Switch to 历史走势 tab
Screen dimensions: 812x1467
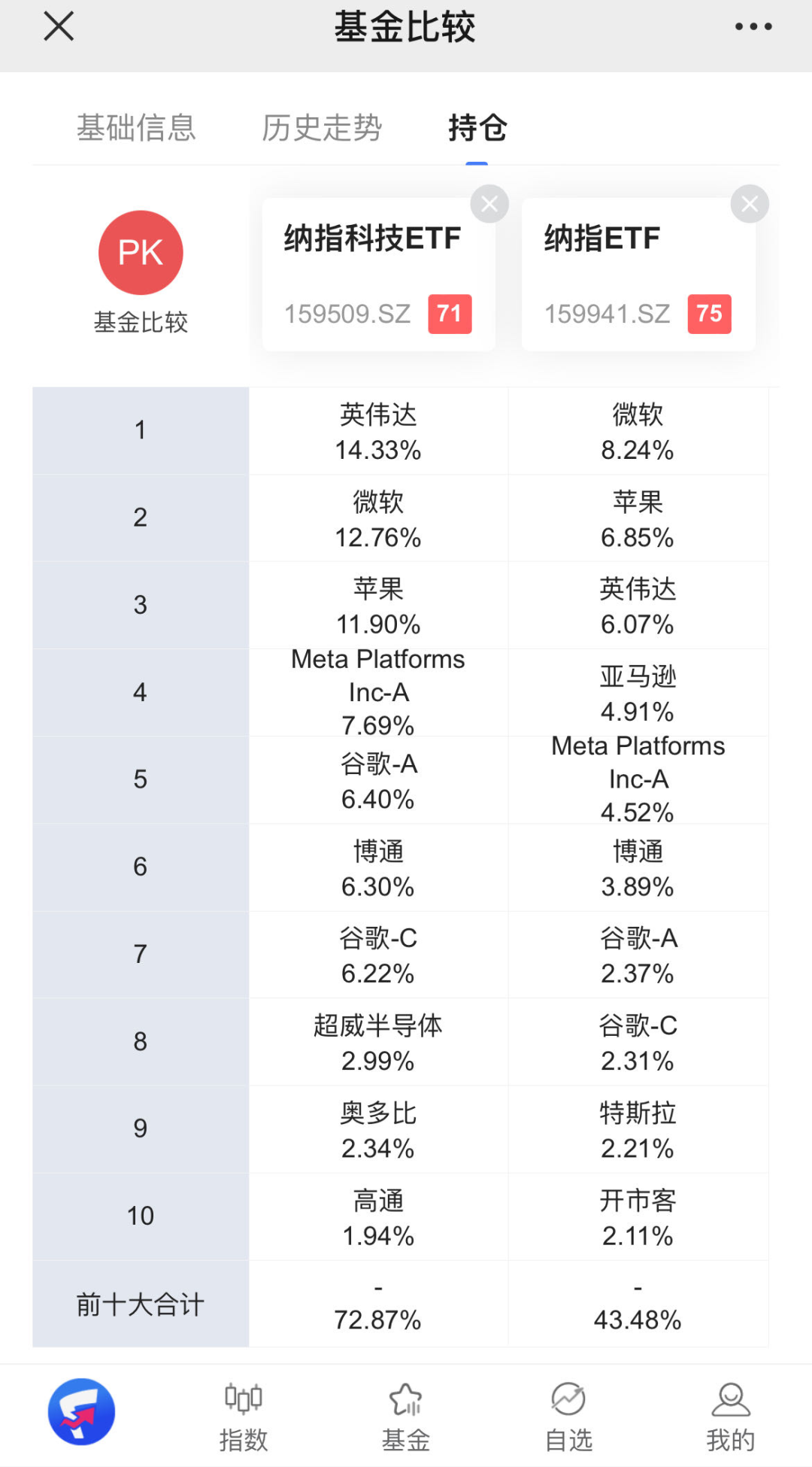(x=322, y=128)
